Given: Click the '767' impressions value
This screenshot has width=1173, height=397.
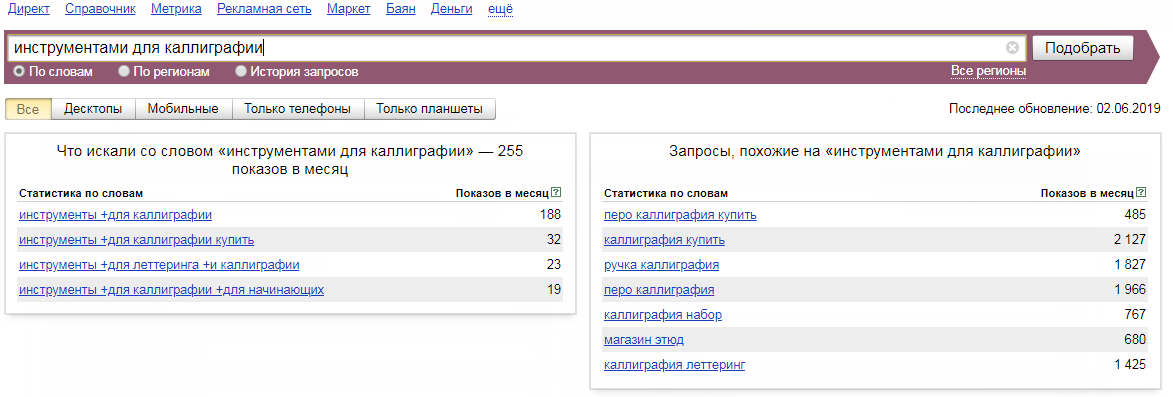Looking at the screenshot, I should pyautogui.click(x=1136, y=315).
